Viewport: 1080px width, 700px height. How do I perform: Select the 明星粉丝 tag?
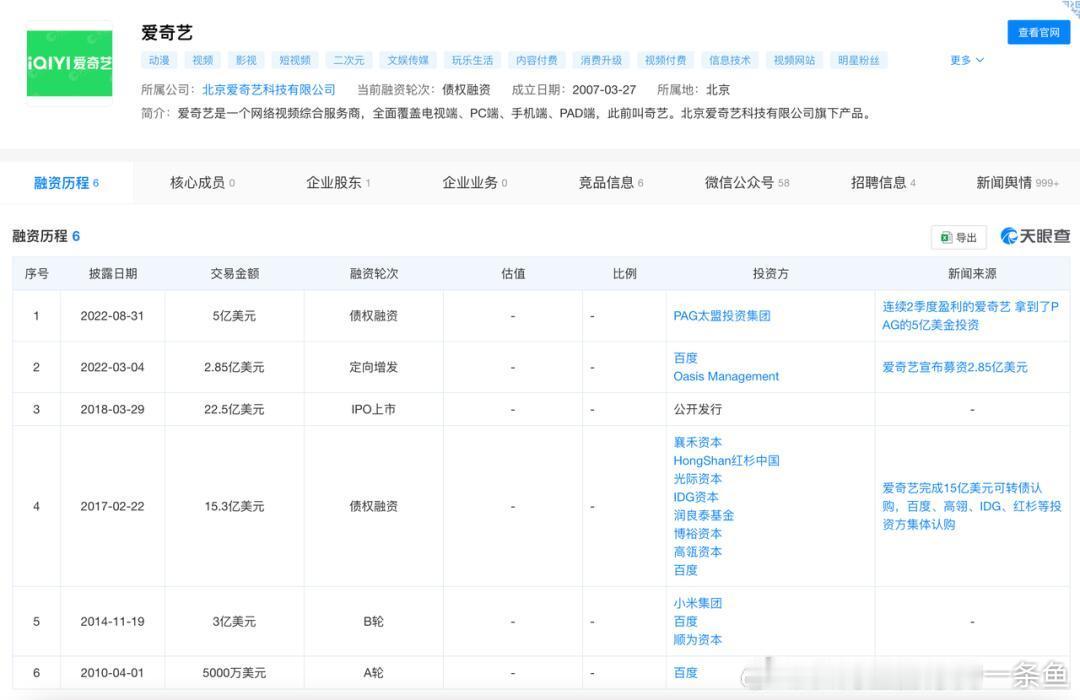tap(859, 61)
